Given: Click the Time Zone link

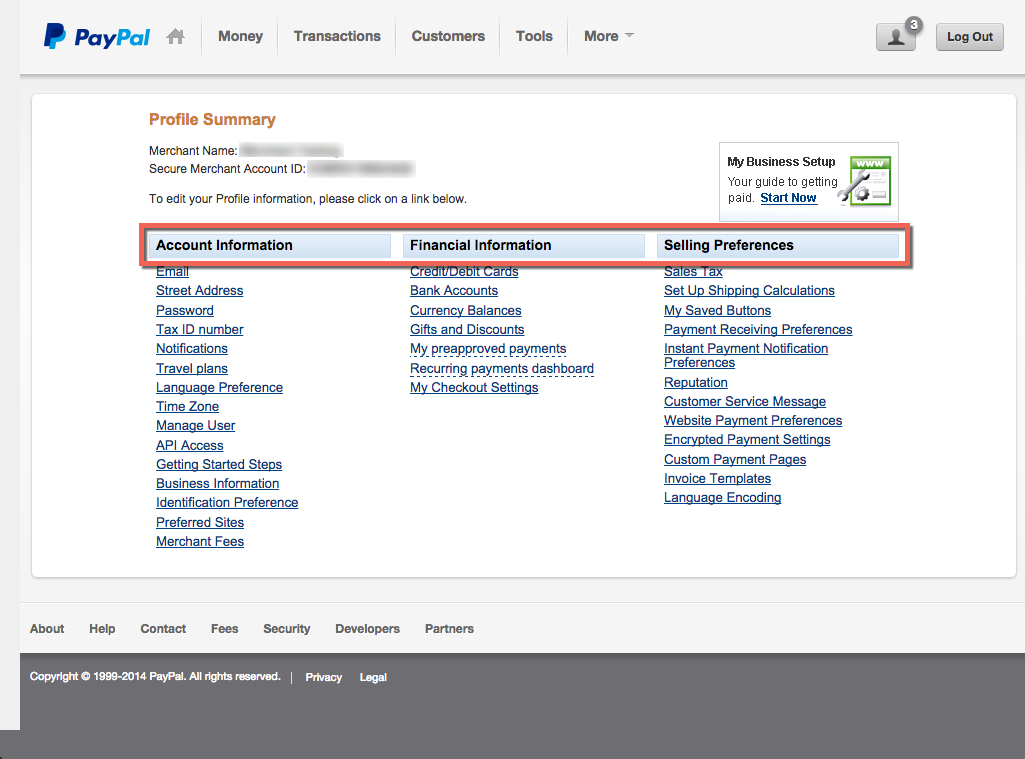Looking at the screenshot, I should coord(188,406).
